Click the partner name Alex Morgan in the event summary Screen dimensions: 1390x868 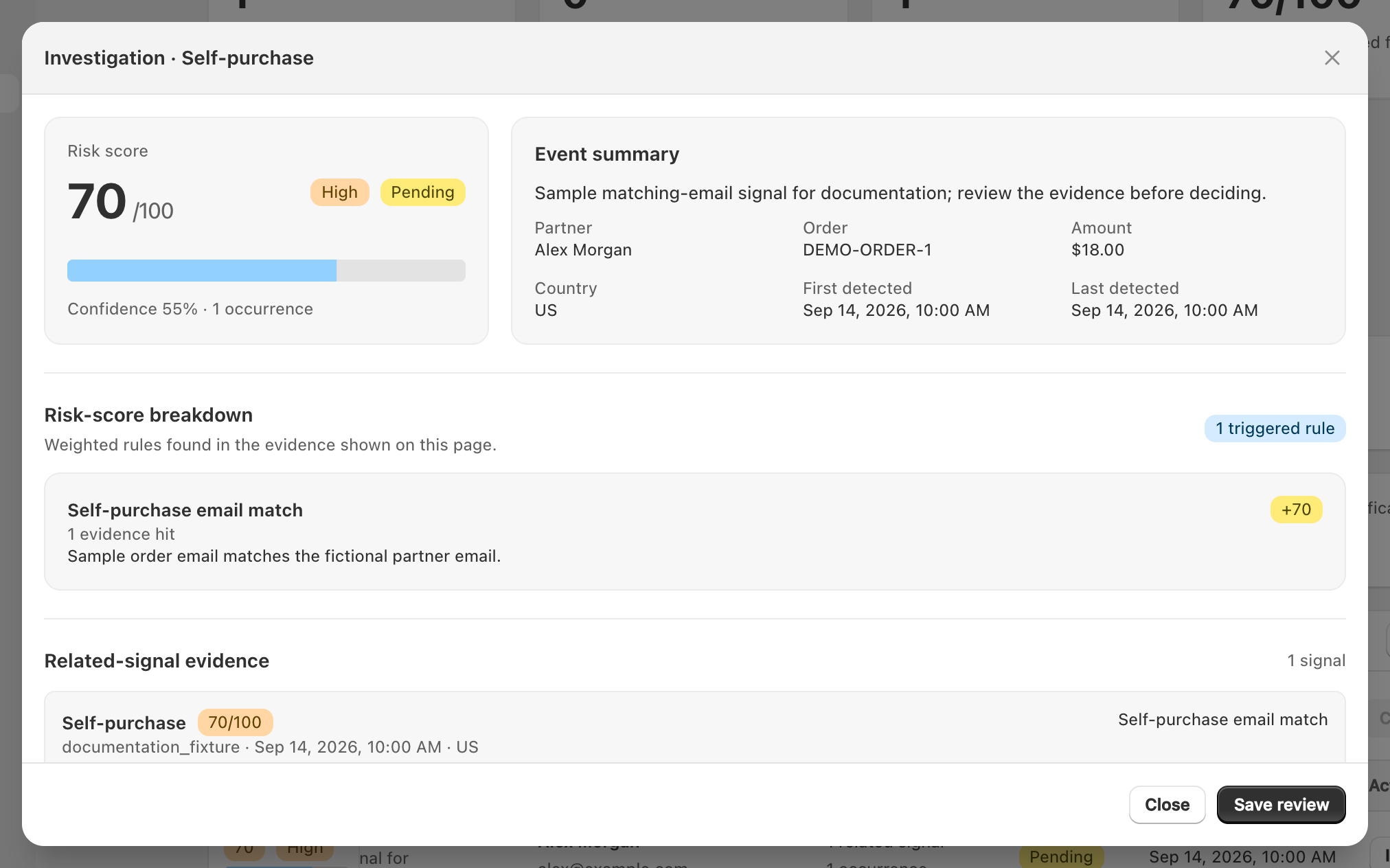[583, 250]
